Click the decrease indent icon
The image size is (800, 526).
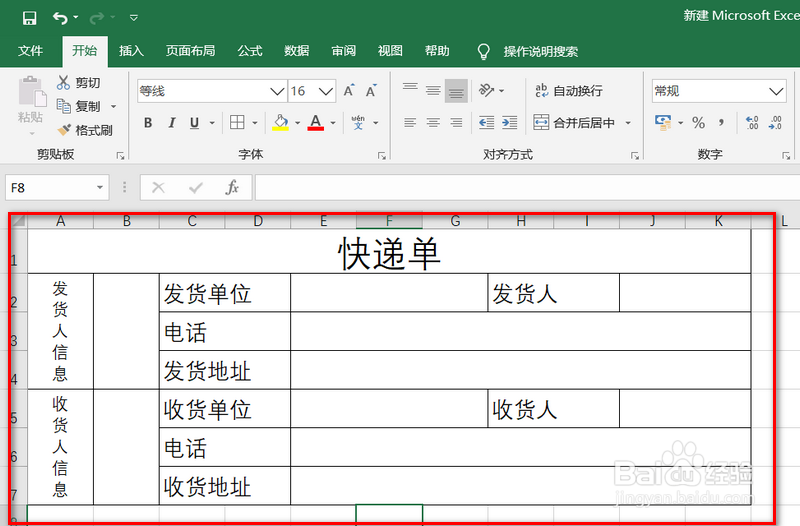tap(487, 122)
